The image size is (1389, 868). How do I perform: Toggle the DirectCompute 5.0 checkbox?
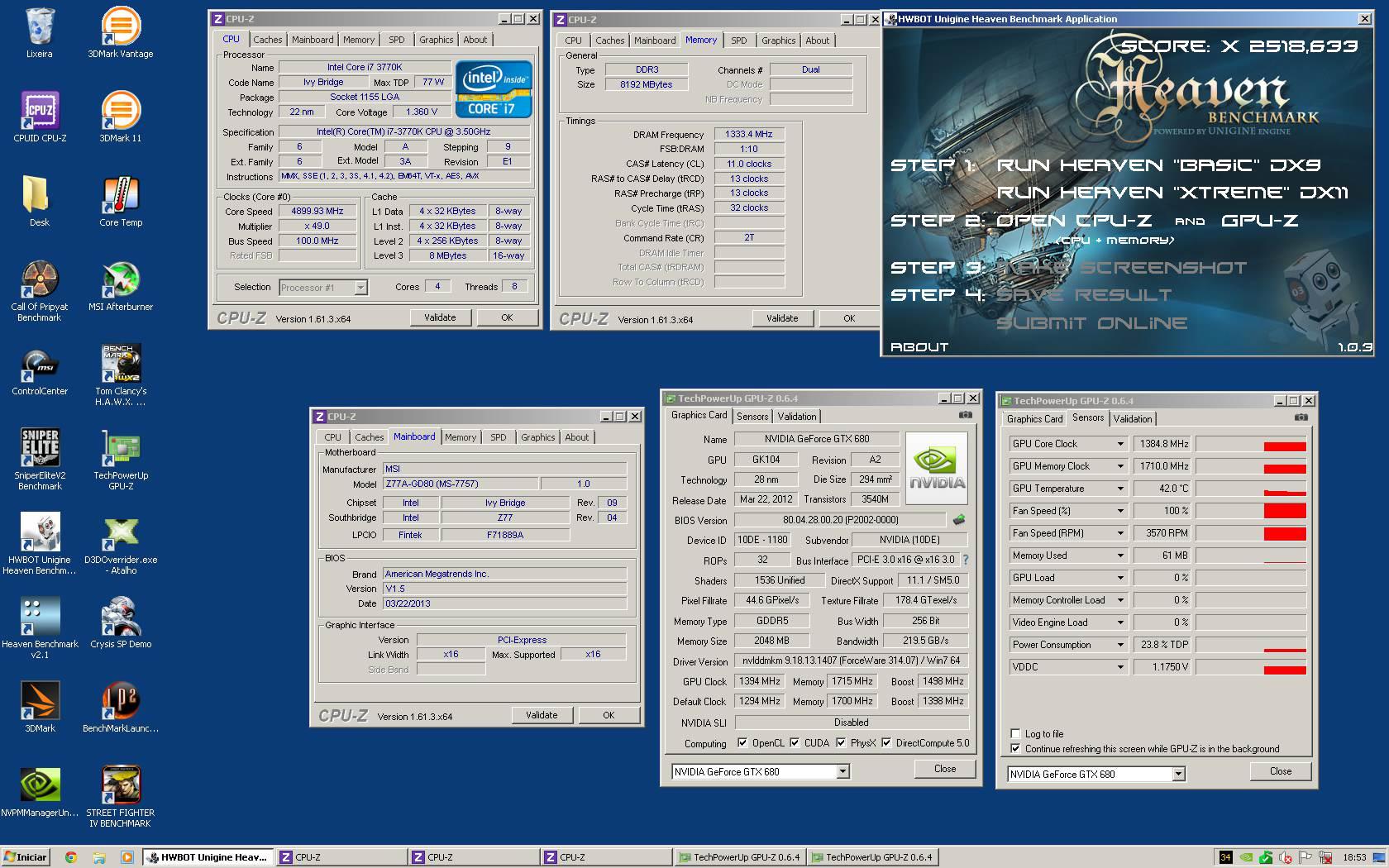click(886, 742)
